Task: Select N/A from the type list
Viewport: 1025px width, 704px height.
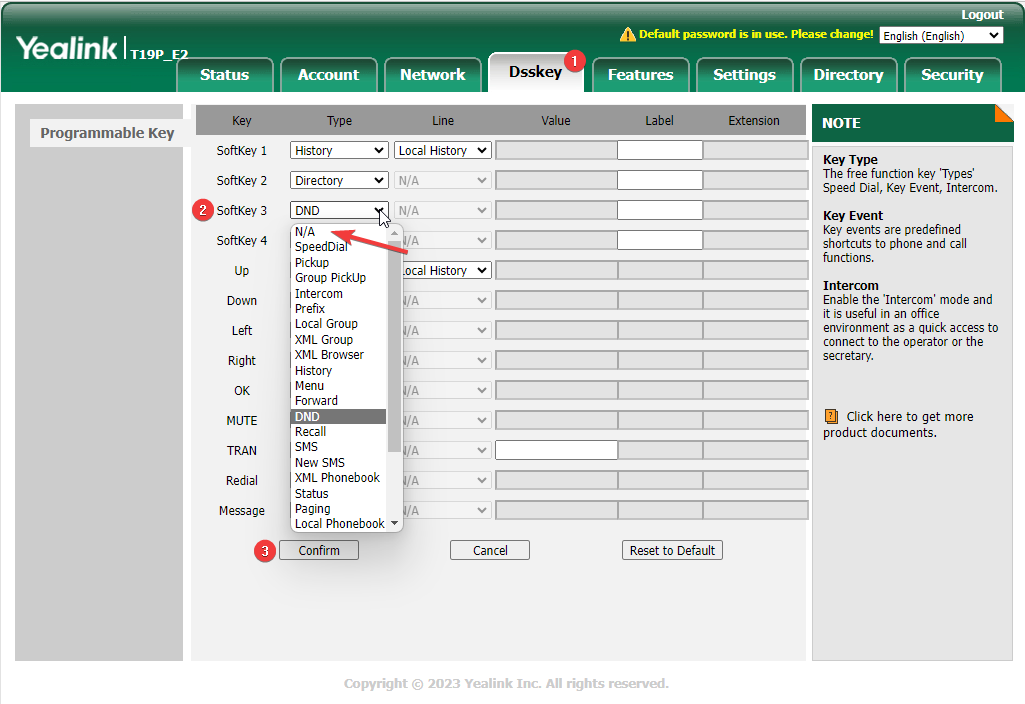Action: tap(305, 232)
